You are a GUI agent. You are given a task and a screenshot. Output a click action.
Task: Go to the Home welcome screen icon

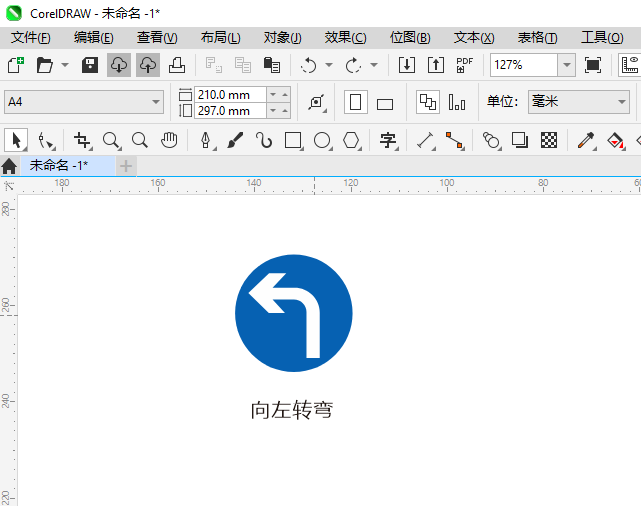[9, 166]
